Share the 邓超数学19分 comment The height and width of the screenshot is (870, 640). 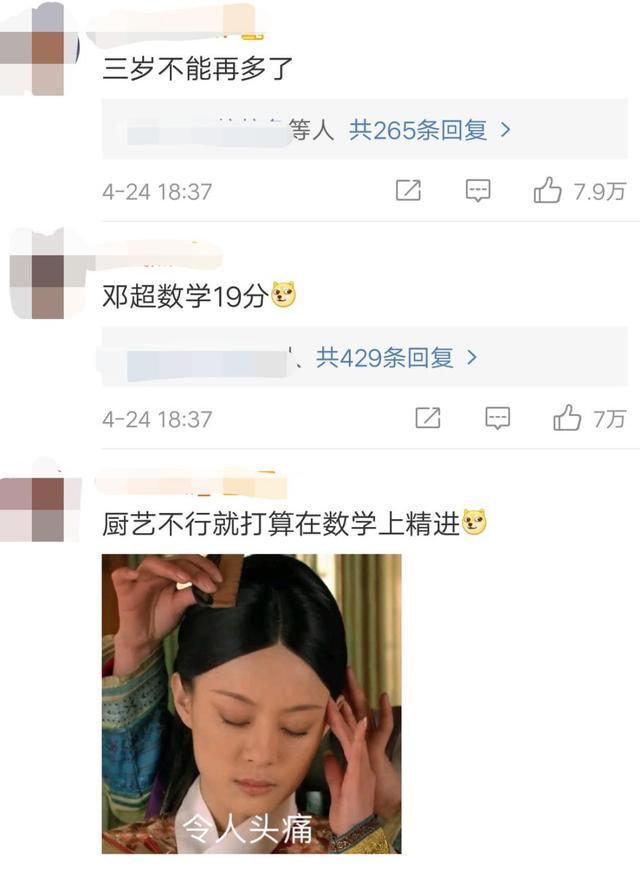[428, 418]
